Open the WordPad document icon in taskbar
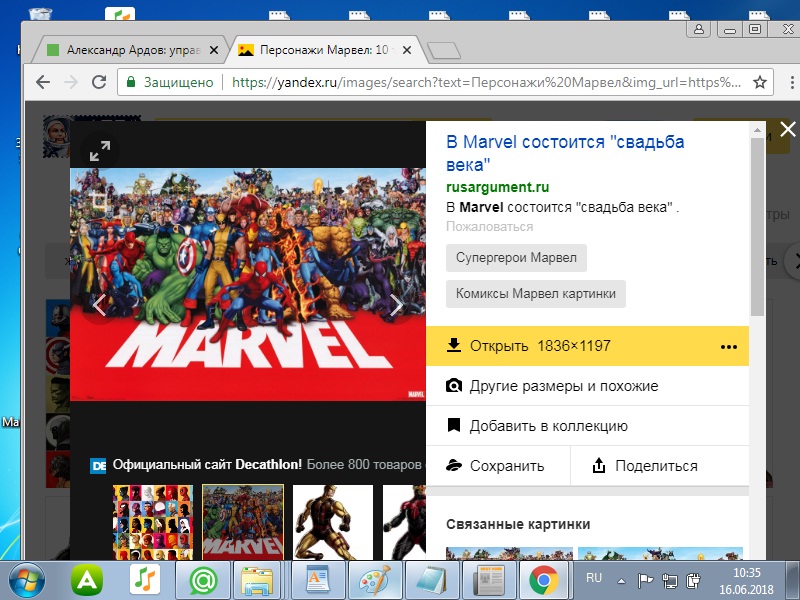The image size is (800, 600). click(318, 581)
